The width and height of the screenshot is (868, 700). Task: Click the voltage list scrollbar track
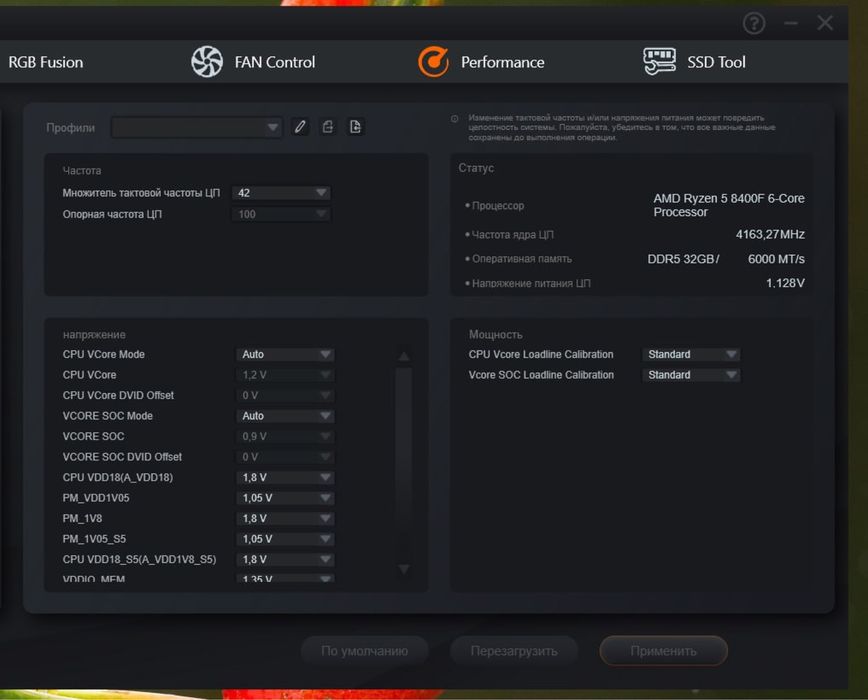coord(404,463)
